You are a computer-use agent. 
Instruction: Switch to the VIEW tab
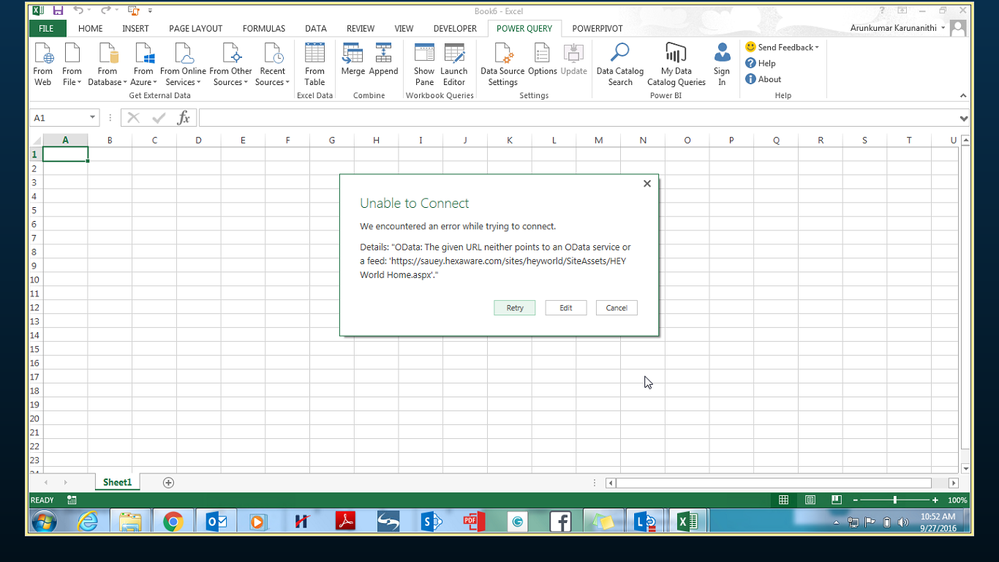click(404, 29)
